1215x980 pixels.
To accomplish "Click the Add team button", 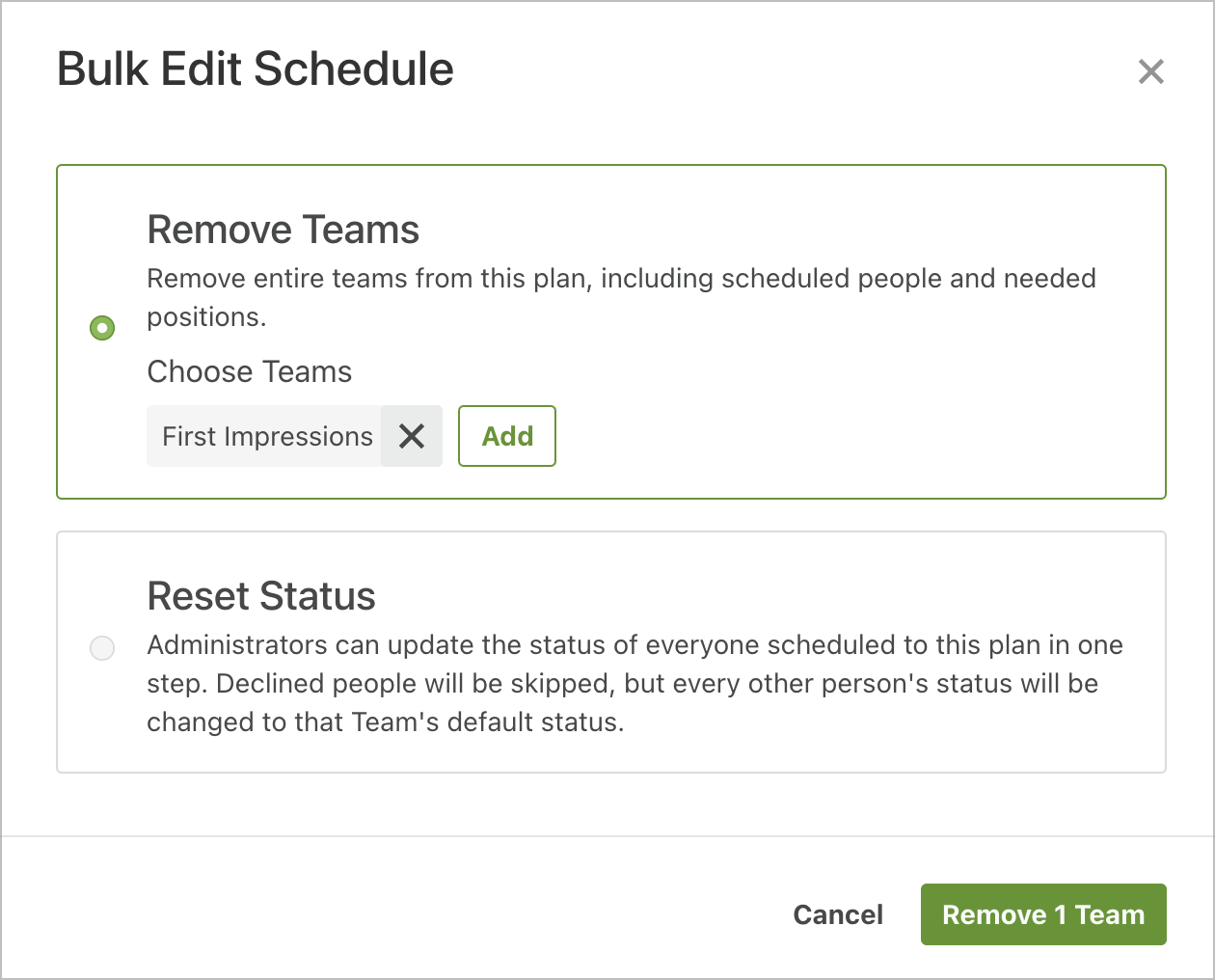I will (x=507, y=437).
